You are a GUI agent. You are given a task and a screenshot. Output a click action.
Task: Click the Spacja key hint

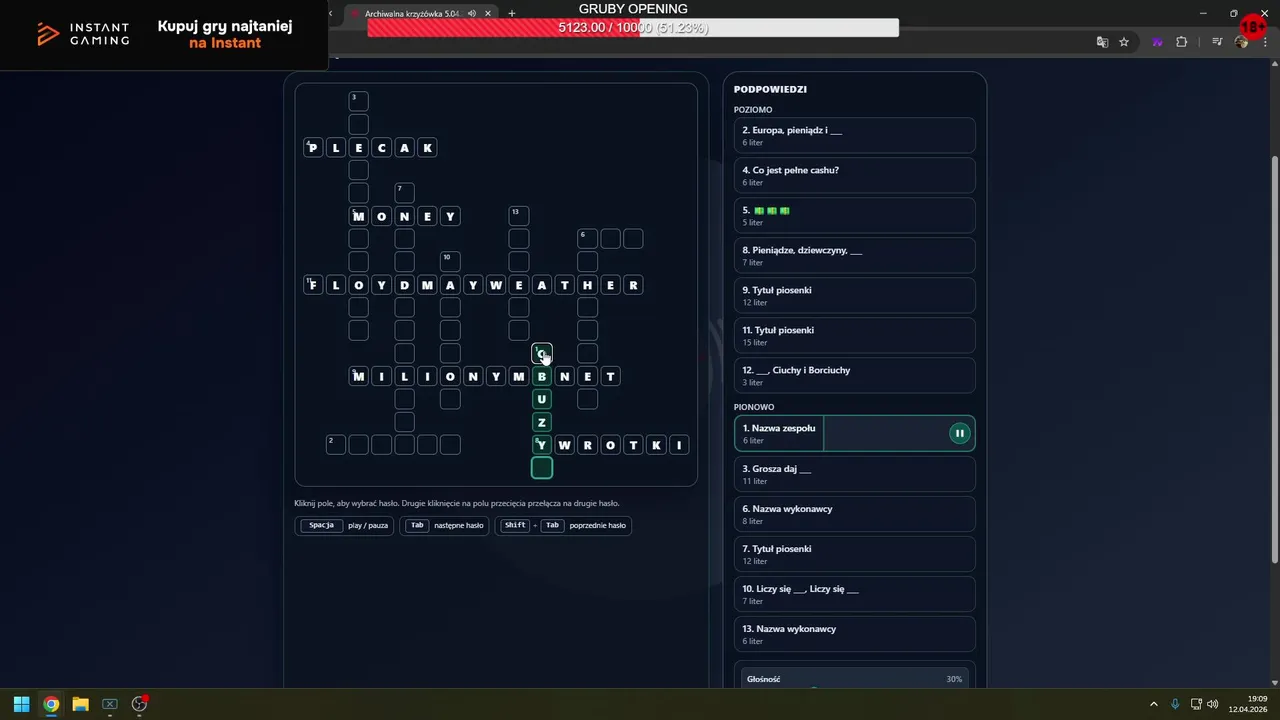click(322, 525)
